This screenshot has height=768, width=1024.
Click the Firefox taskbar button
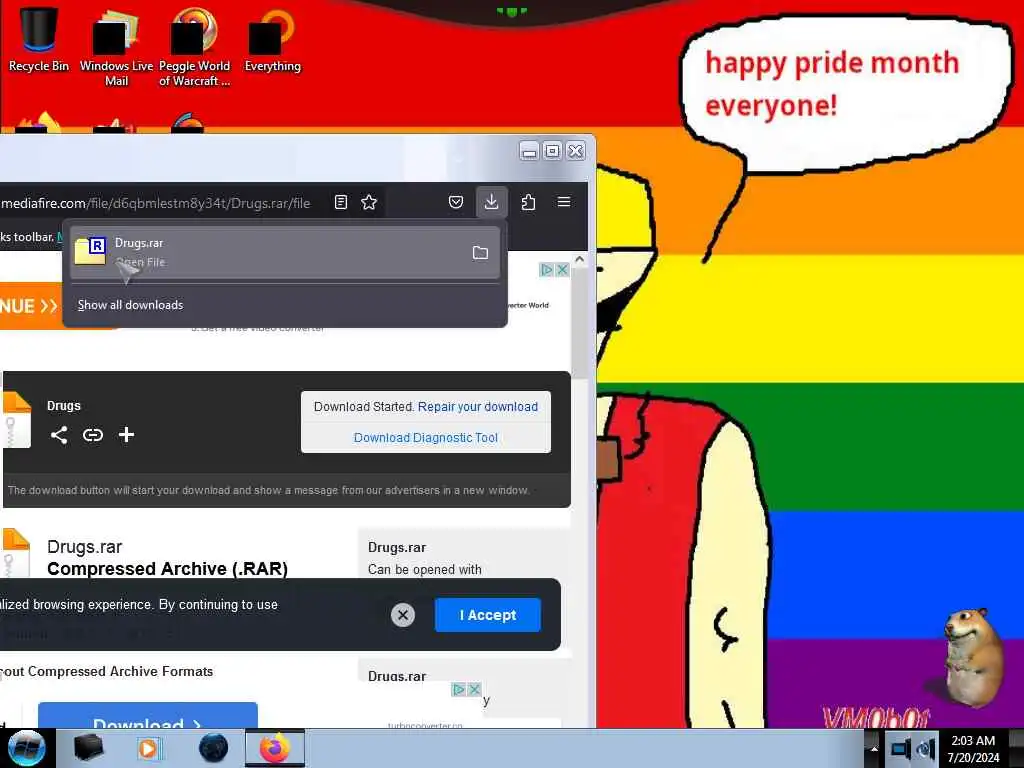tap(275, 748)
